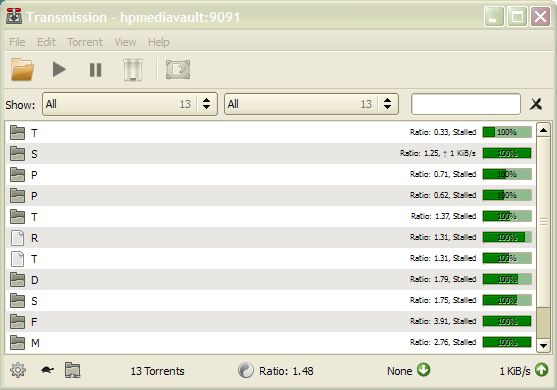Click file icon of torrent T ratio 1.31
The height and width of the screenshot is (390, 557).
click(x=17, y=259)
